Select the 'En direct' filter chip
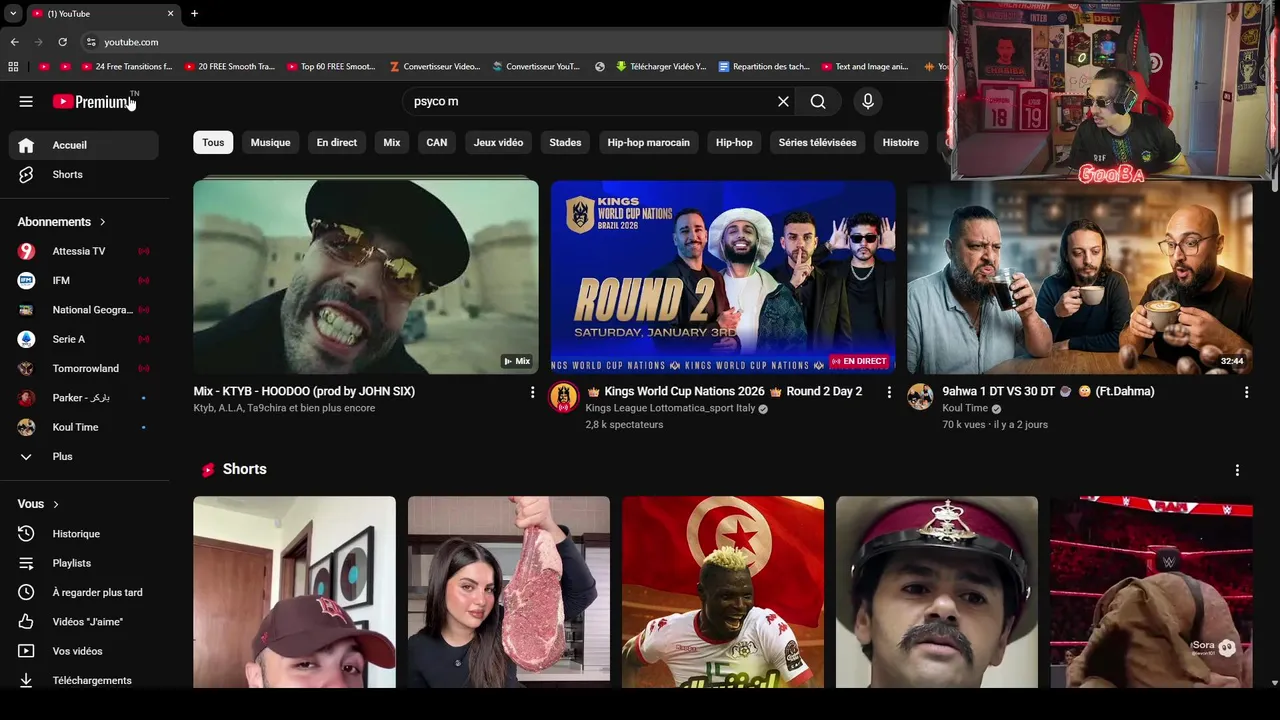1280x720 pixels. coord(336,142)
